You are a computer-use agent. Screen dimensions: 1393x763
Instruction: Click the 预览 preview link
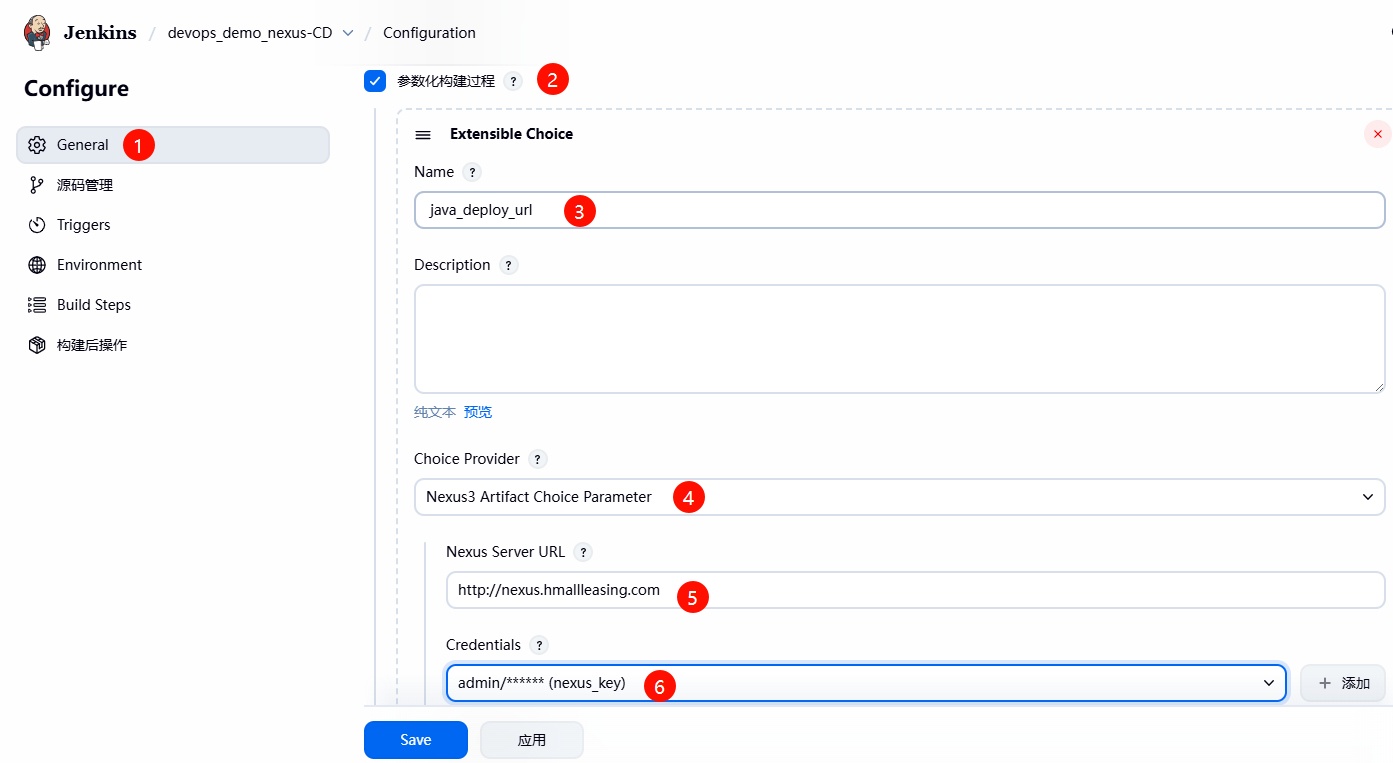click(478, 412)
